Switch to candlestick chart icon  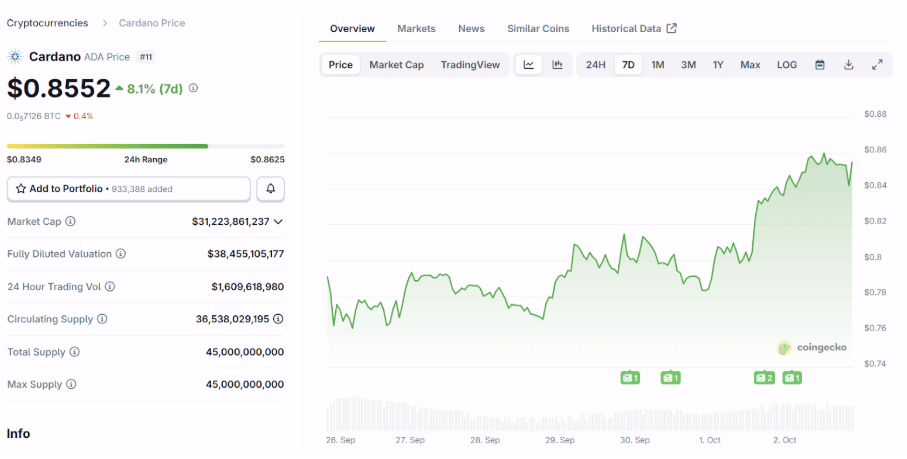point(557,65)
